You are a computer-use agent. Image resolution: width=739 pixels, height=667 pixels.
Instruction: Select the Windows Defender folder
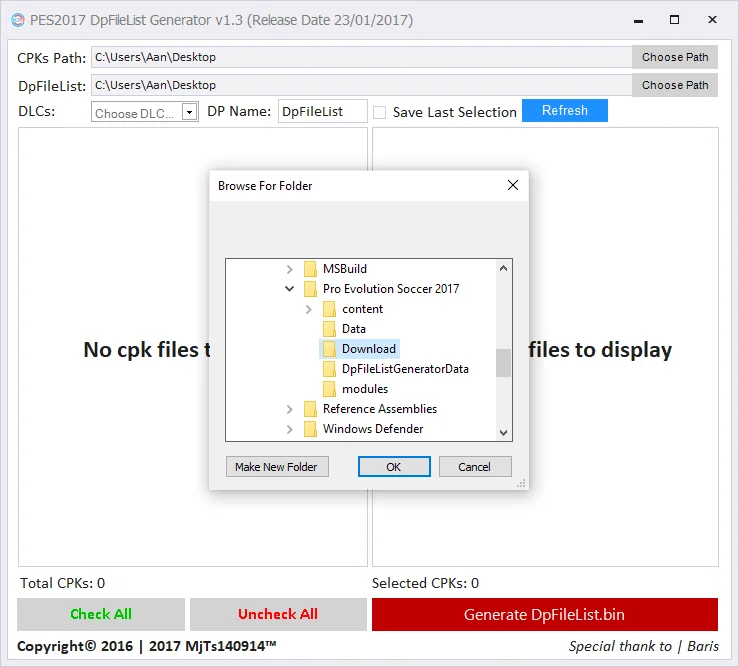pyautogui.click(x=373, y=429)
